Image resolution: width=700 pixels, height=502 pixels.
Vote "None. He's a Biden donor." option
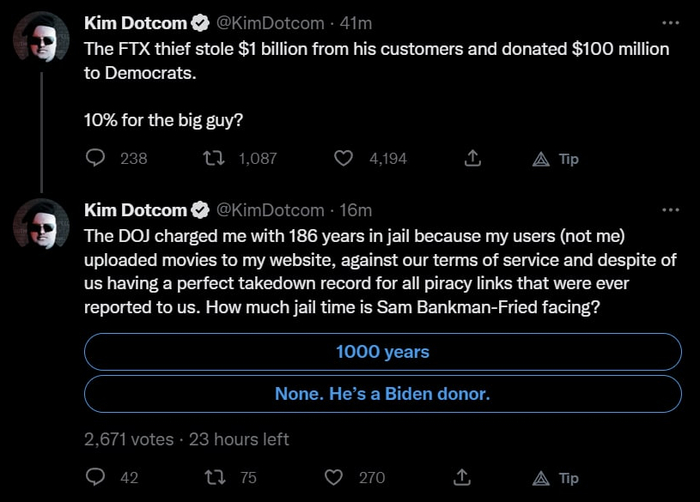(382, 394)
